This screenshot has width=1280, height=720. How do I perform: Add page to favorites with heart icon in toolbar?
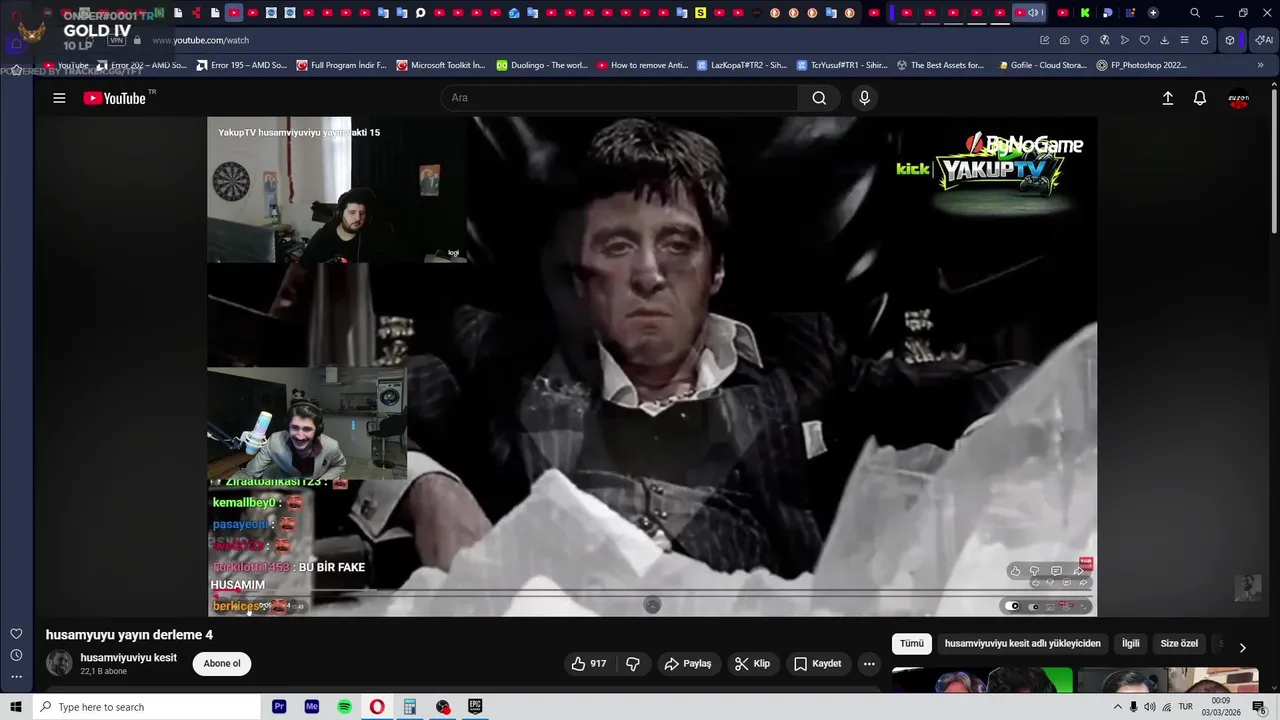(x=1144, y=40)
